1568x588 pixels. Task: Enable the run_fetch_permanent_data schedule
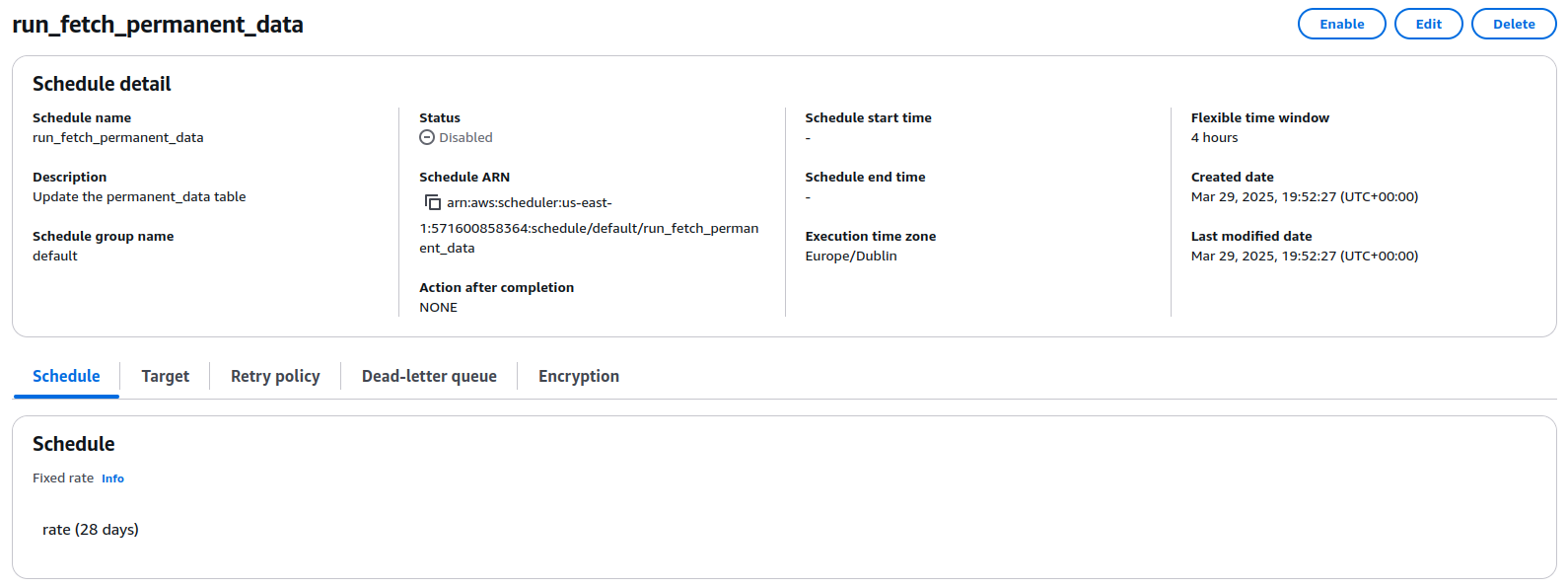tap(1341, 24)
